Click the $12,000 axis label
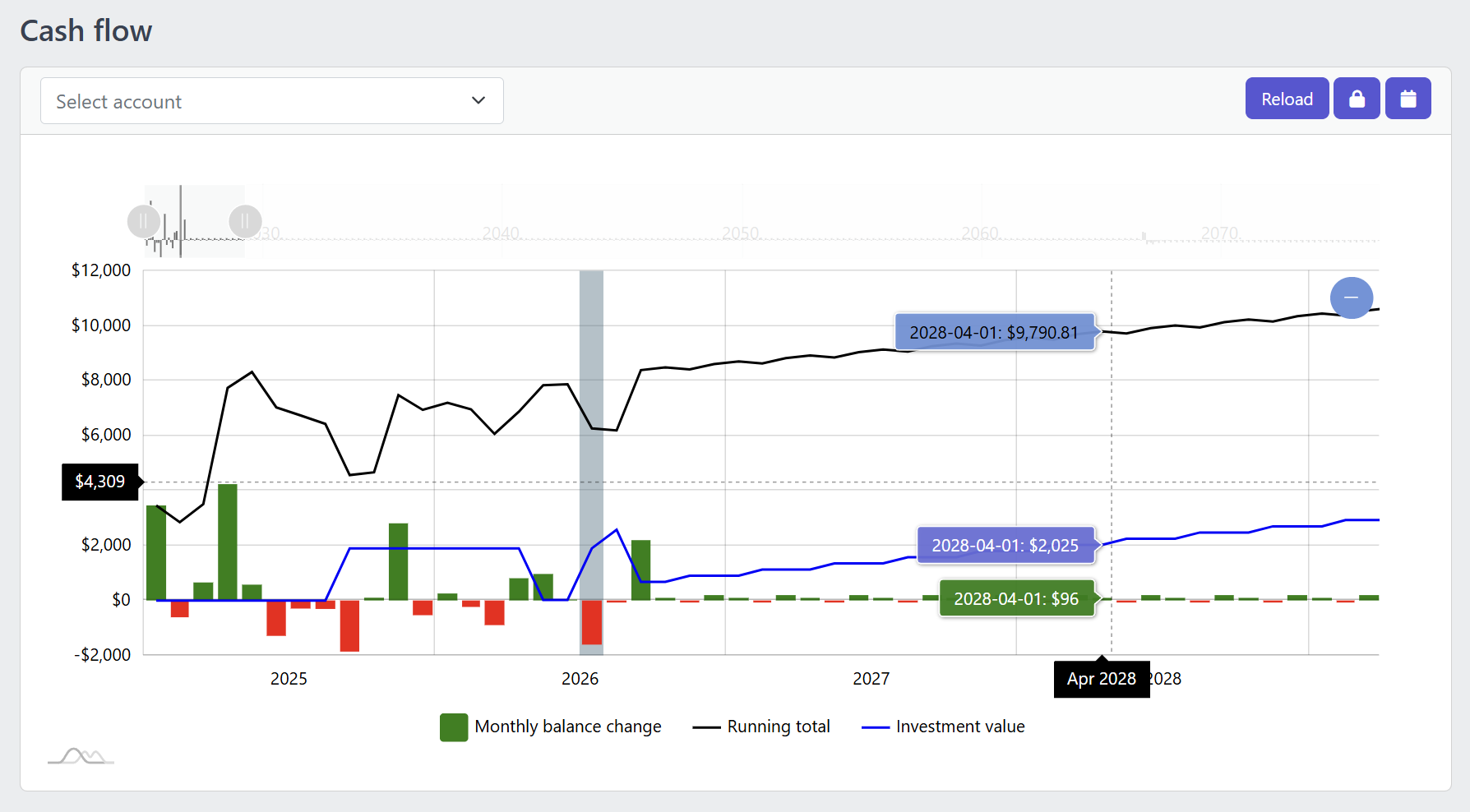Viewport: 1470px width, 812px height. tap(101, 270)
